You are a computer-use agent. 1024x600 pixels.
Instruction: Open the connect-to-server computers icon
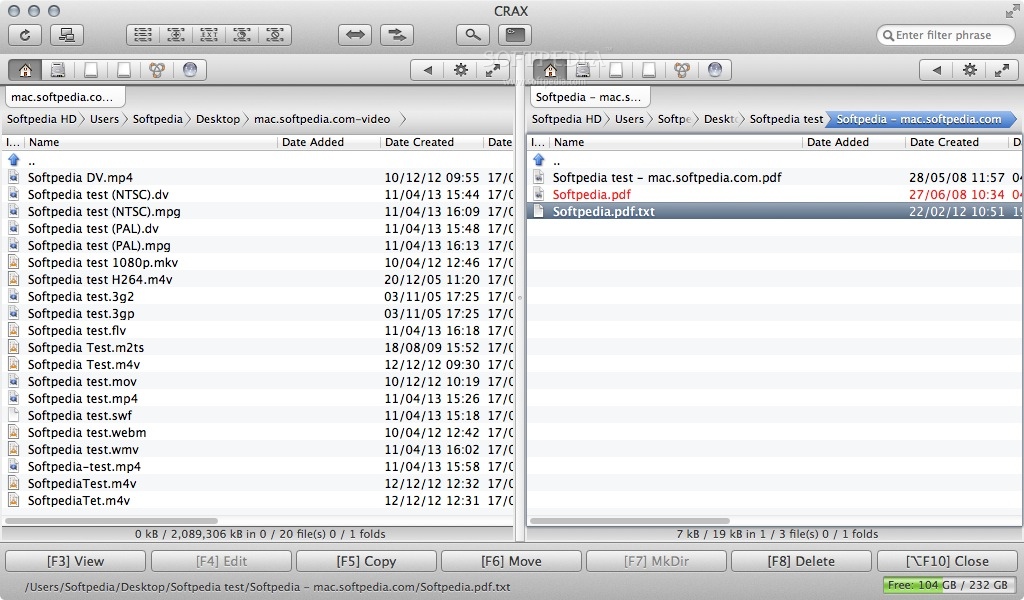click(x=67, y=35)
